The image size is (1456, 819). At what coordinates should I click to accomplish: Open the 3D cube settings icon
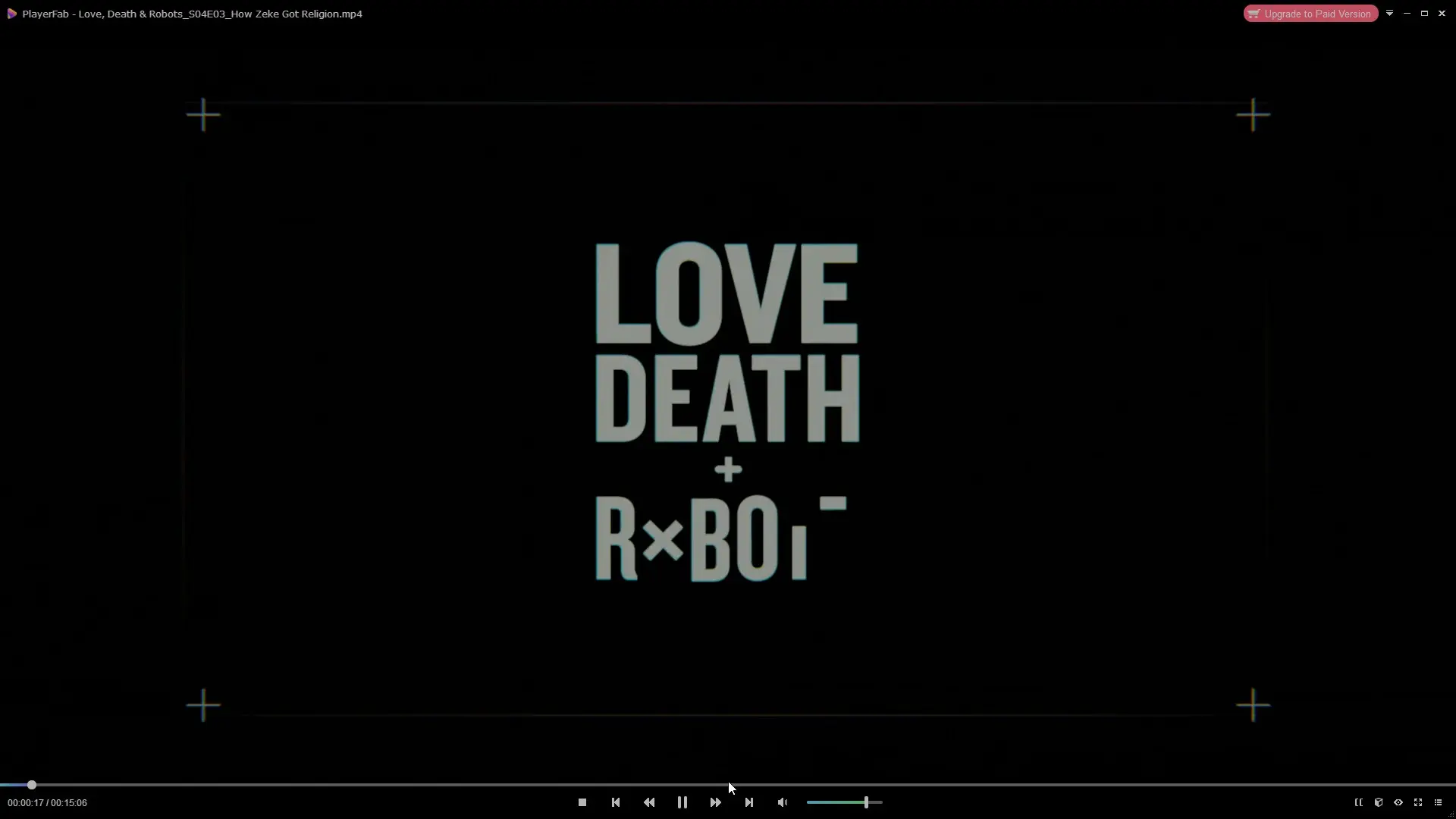click(x=1379, y=802)
